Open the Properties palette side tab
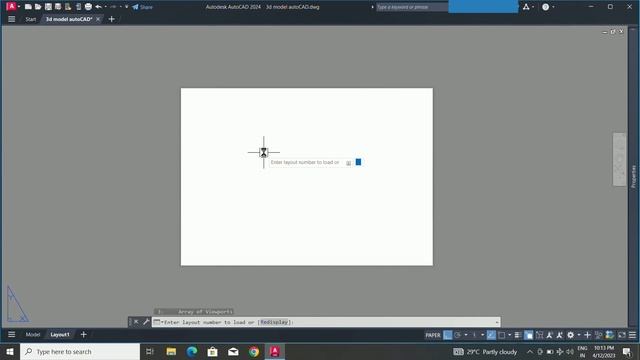The image size is (640, 360). click(x=633, y=176)
